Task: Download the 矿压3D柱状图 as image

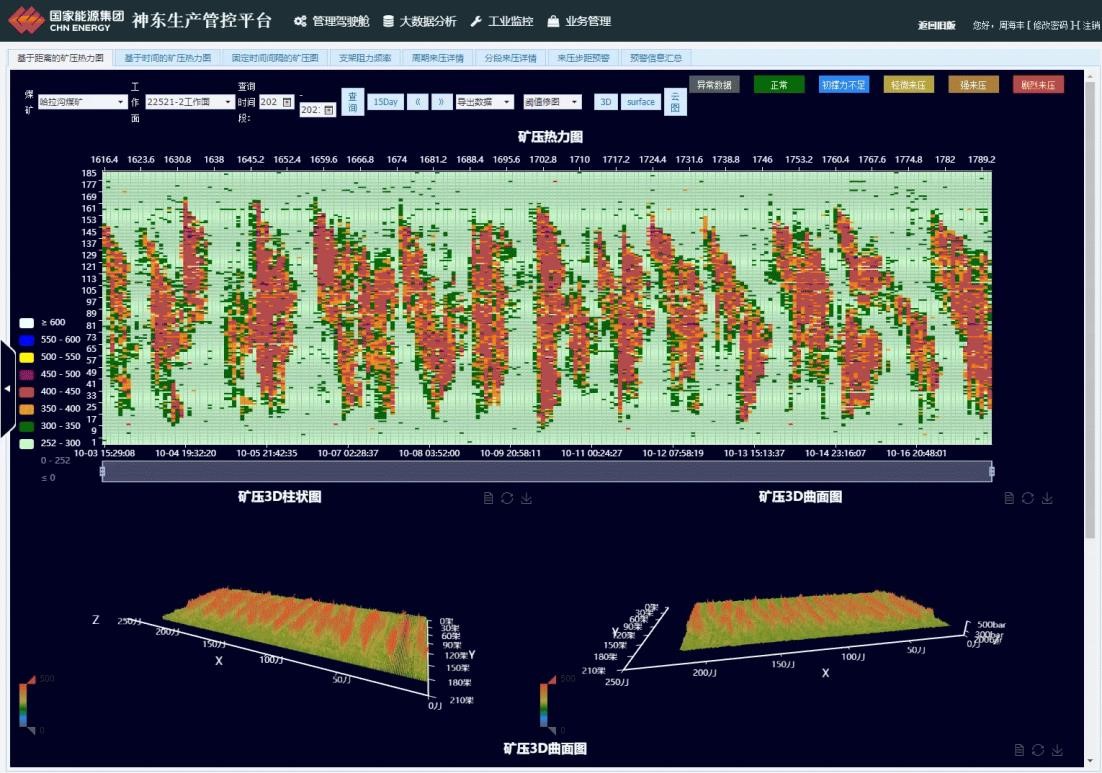Action: 526,498
